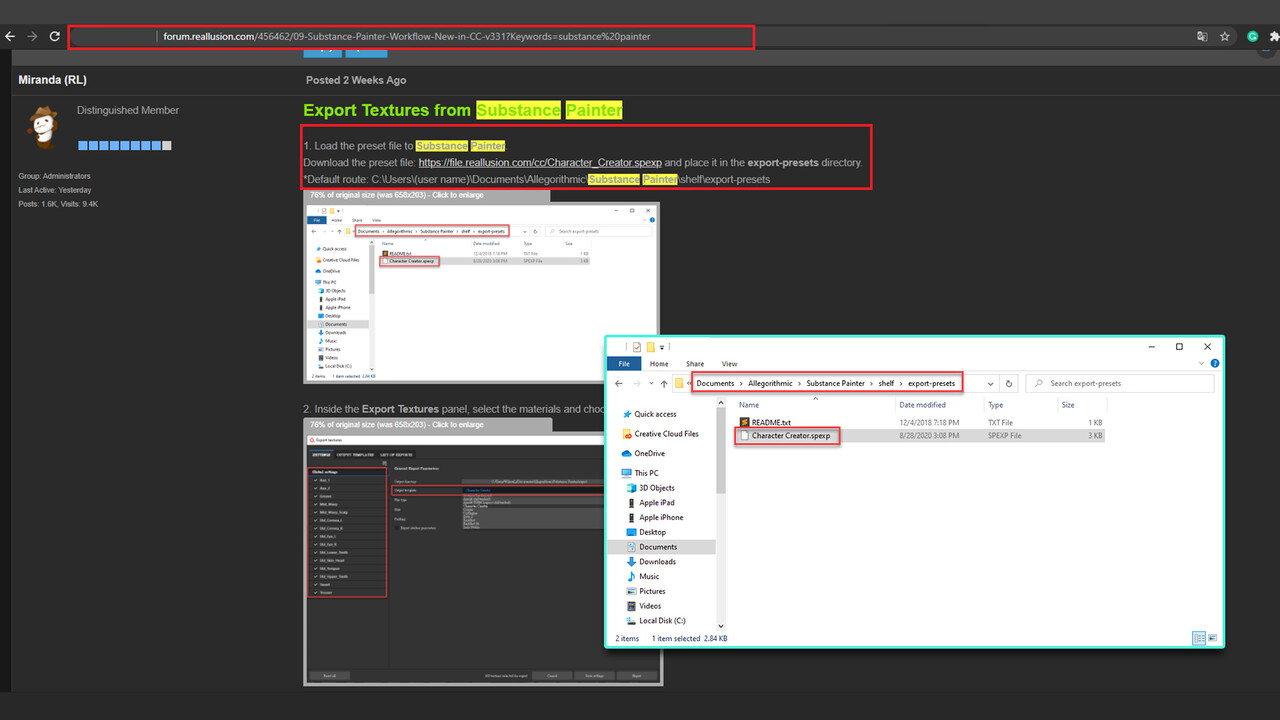This screenshot has height=720, width=1280.
Task: Open the File tab in Explorer
Action: pos(624,364)
